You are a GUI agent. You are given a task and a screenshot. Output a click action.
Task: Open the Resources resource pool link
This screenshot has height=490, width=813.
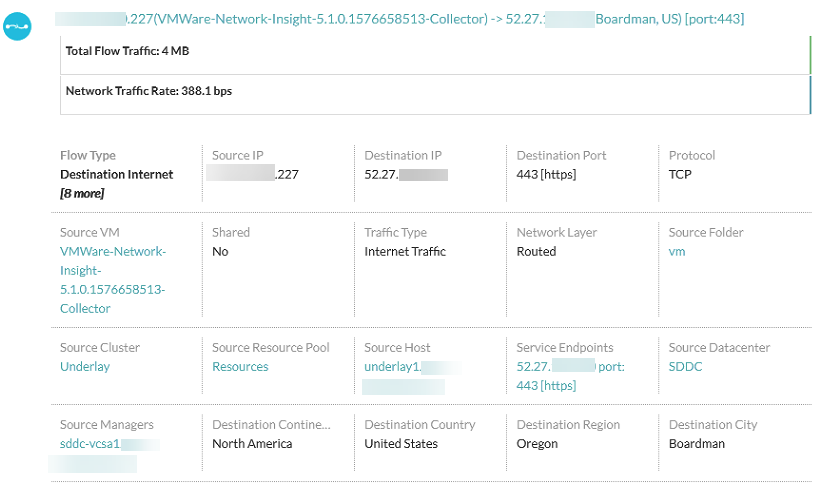click(240, 367)
